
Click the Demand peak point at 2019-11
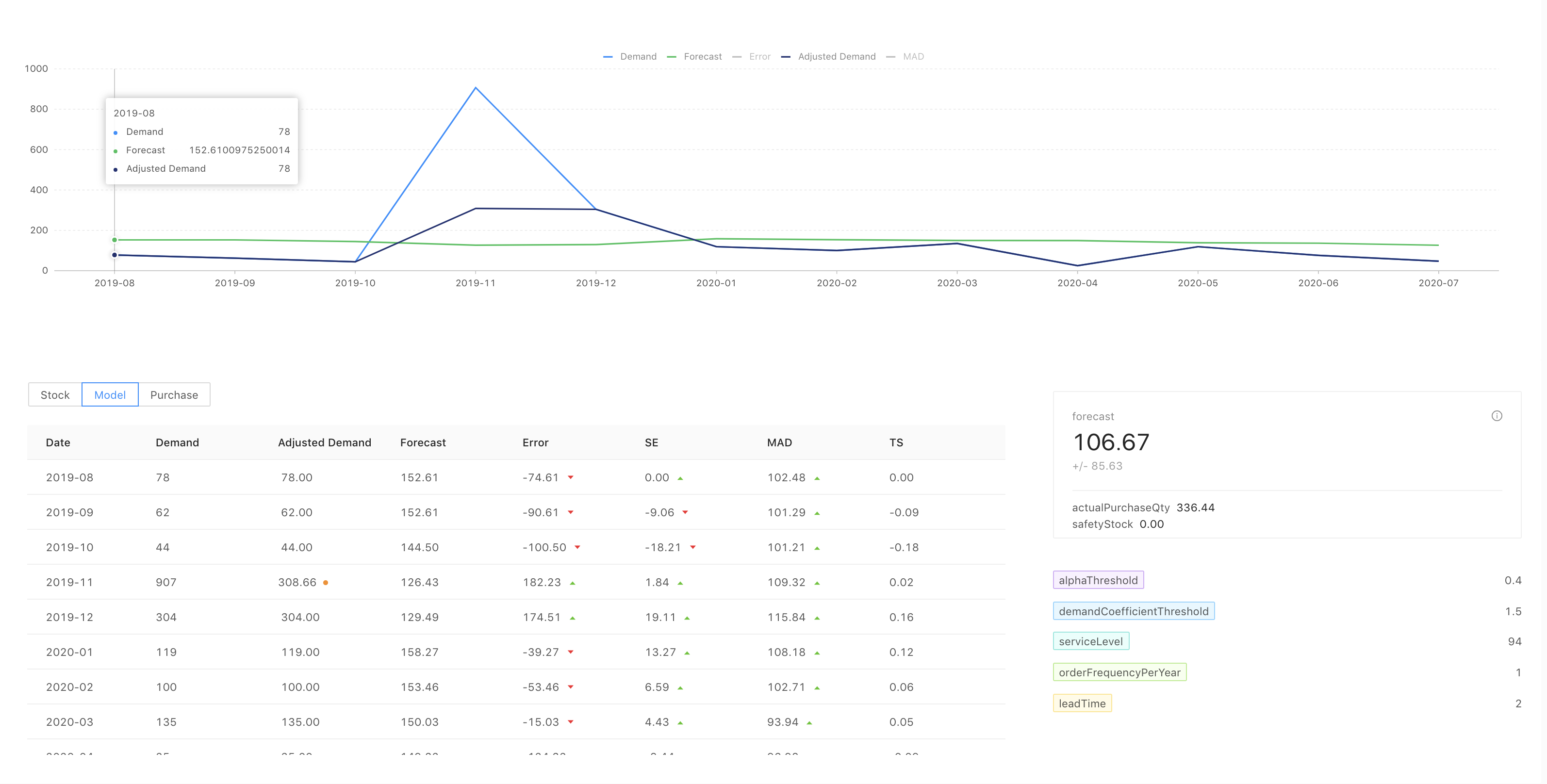point(476,88)
